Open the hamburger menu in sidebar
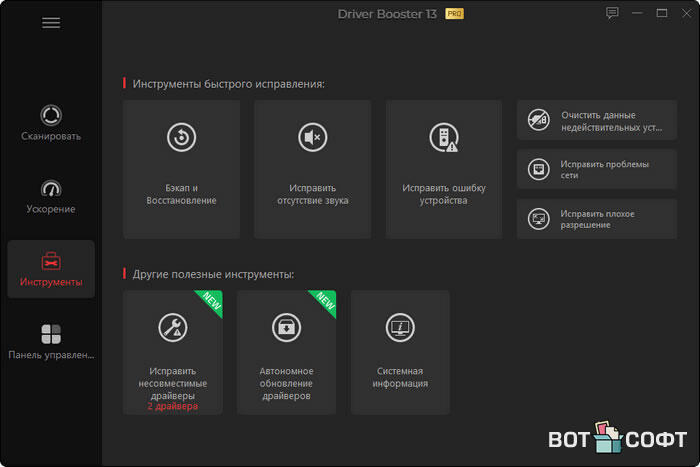Screen dimensions: 700x467 click(x=51, y=23)
